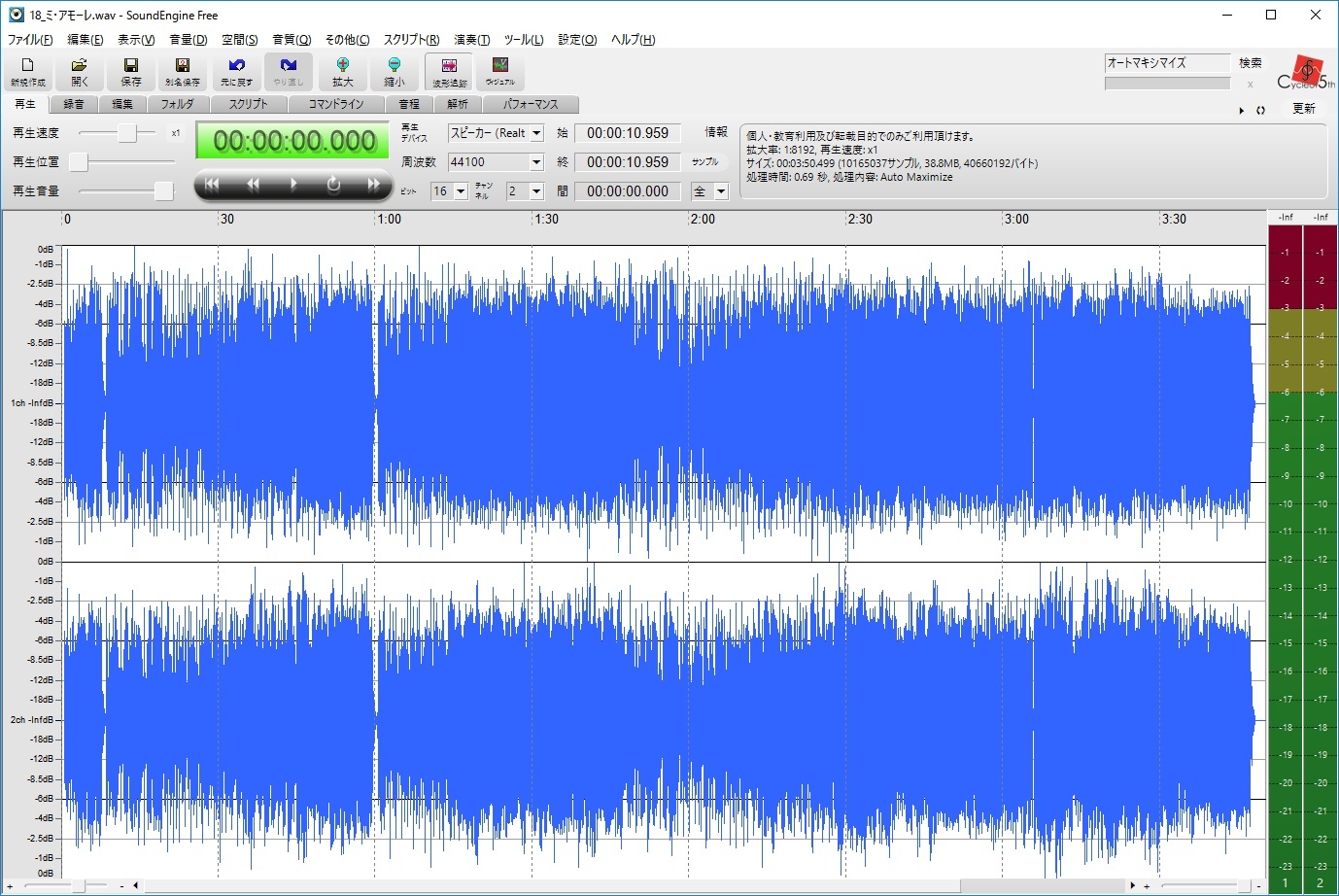Click the 再生位置 position slider handle
The image size is (1339, 896).
(79, 161)
